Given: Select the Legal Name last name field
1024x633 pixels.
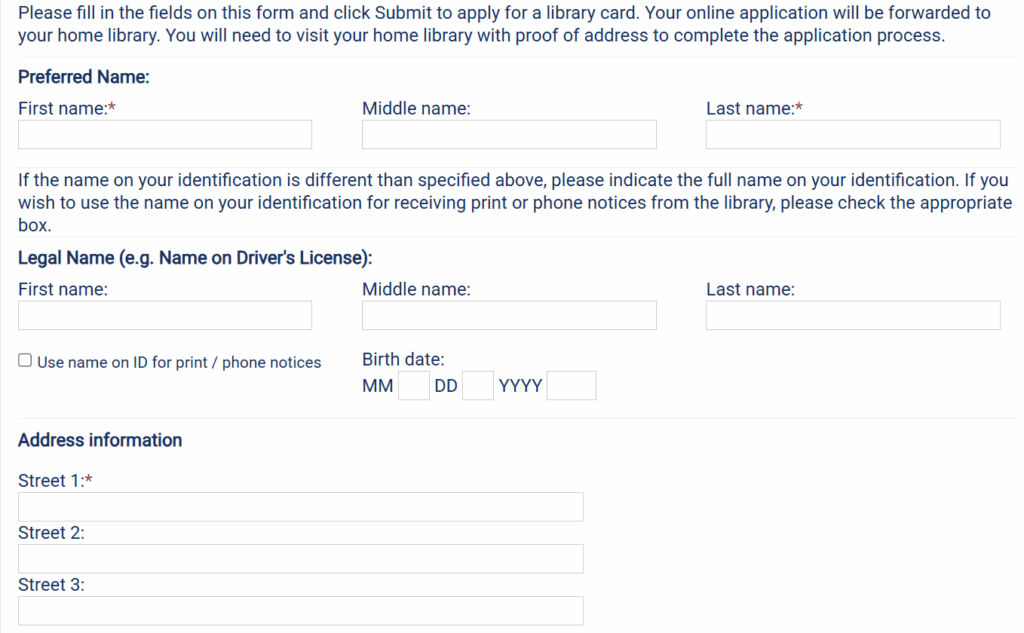Looking at the screenshot, I should (x=852, y=315).
